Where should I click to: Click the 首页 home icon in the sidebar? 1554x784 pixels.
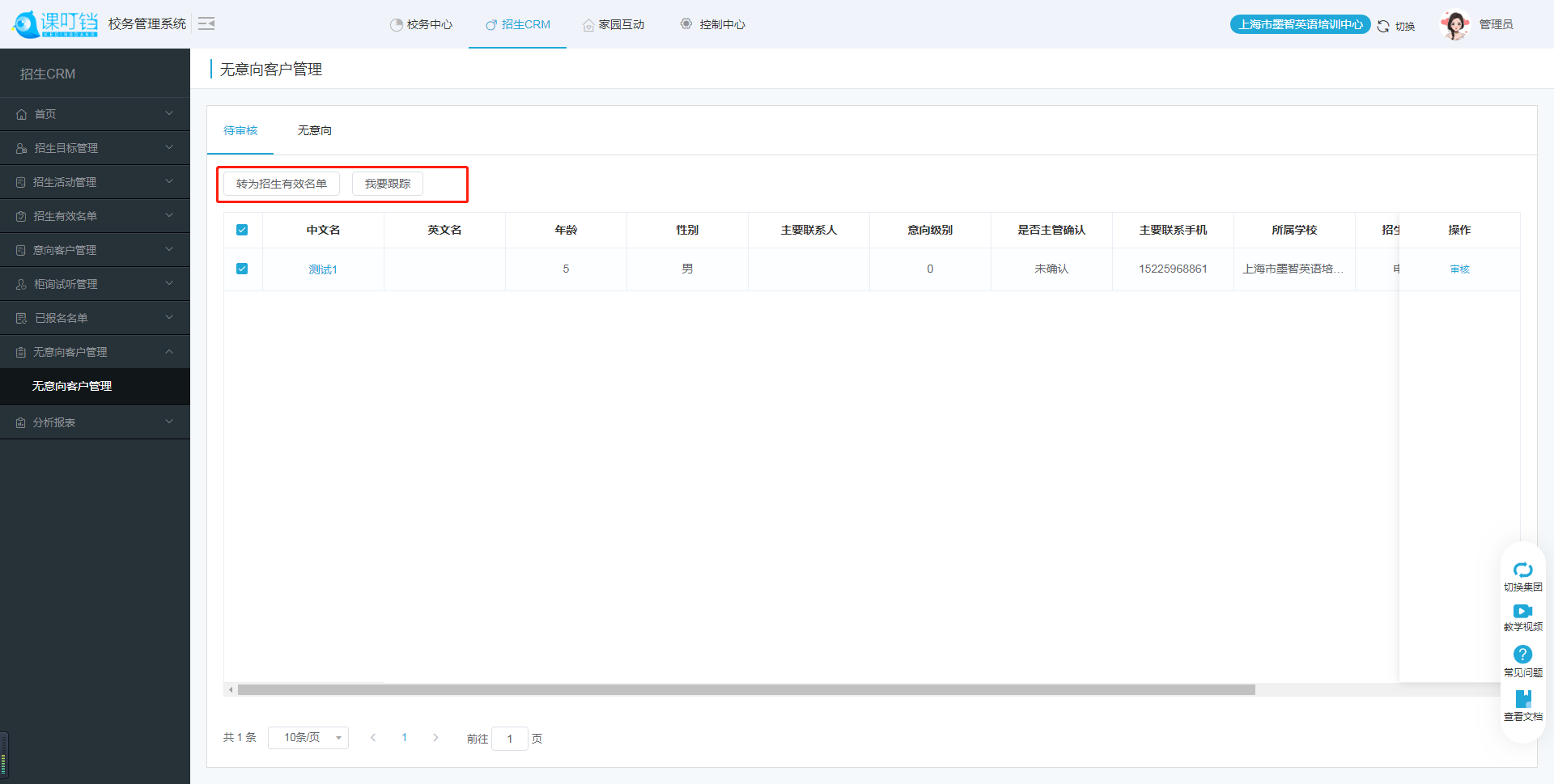coord(22,114)
